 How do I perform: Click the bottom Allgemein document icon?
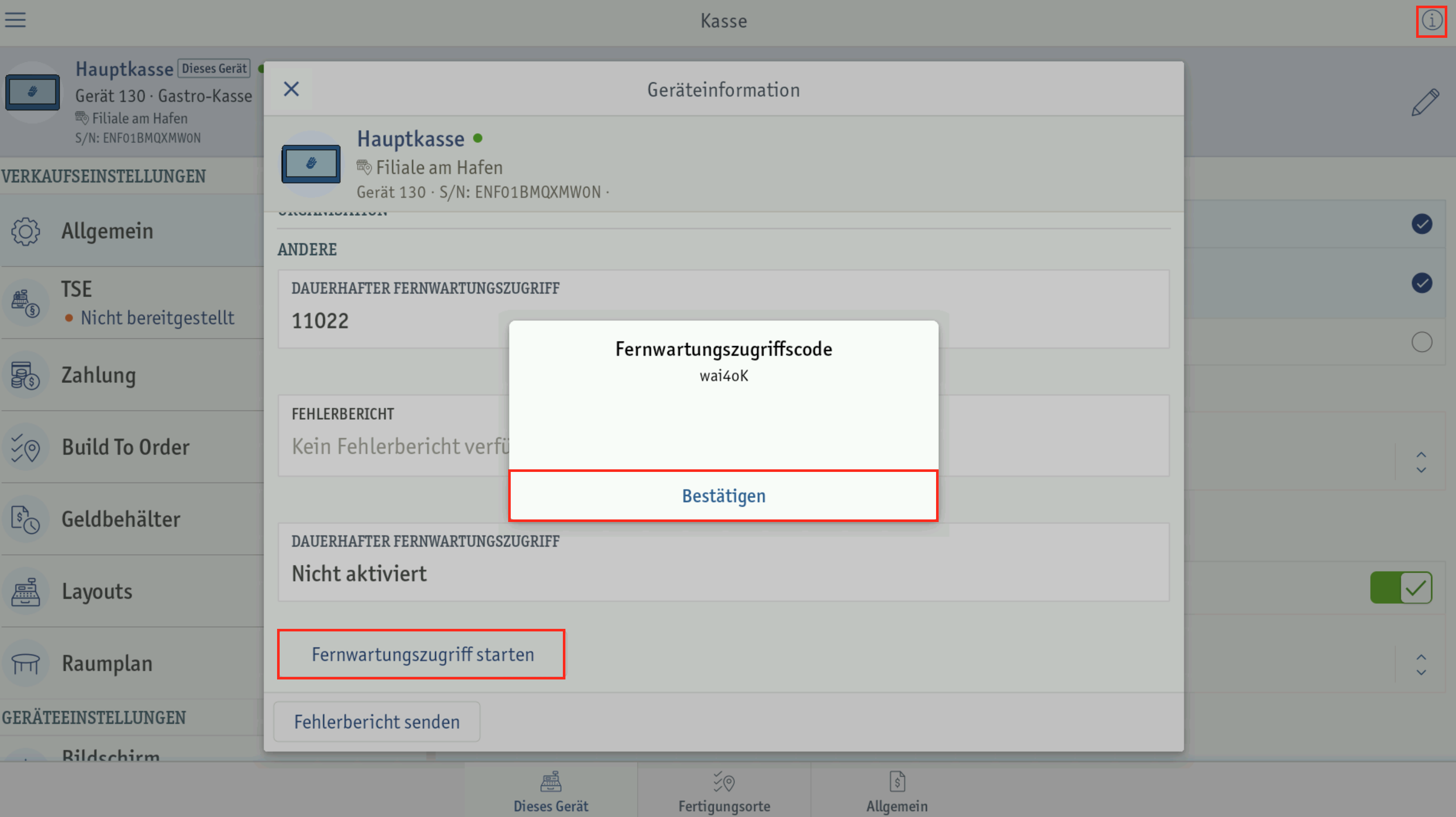click(x=897, y=782)
